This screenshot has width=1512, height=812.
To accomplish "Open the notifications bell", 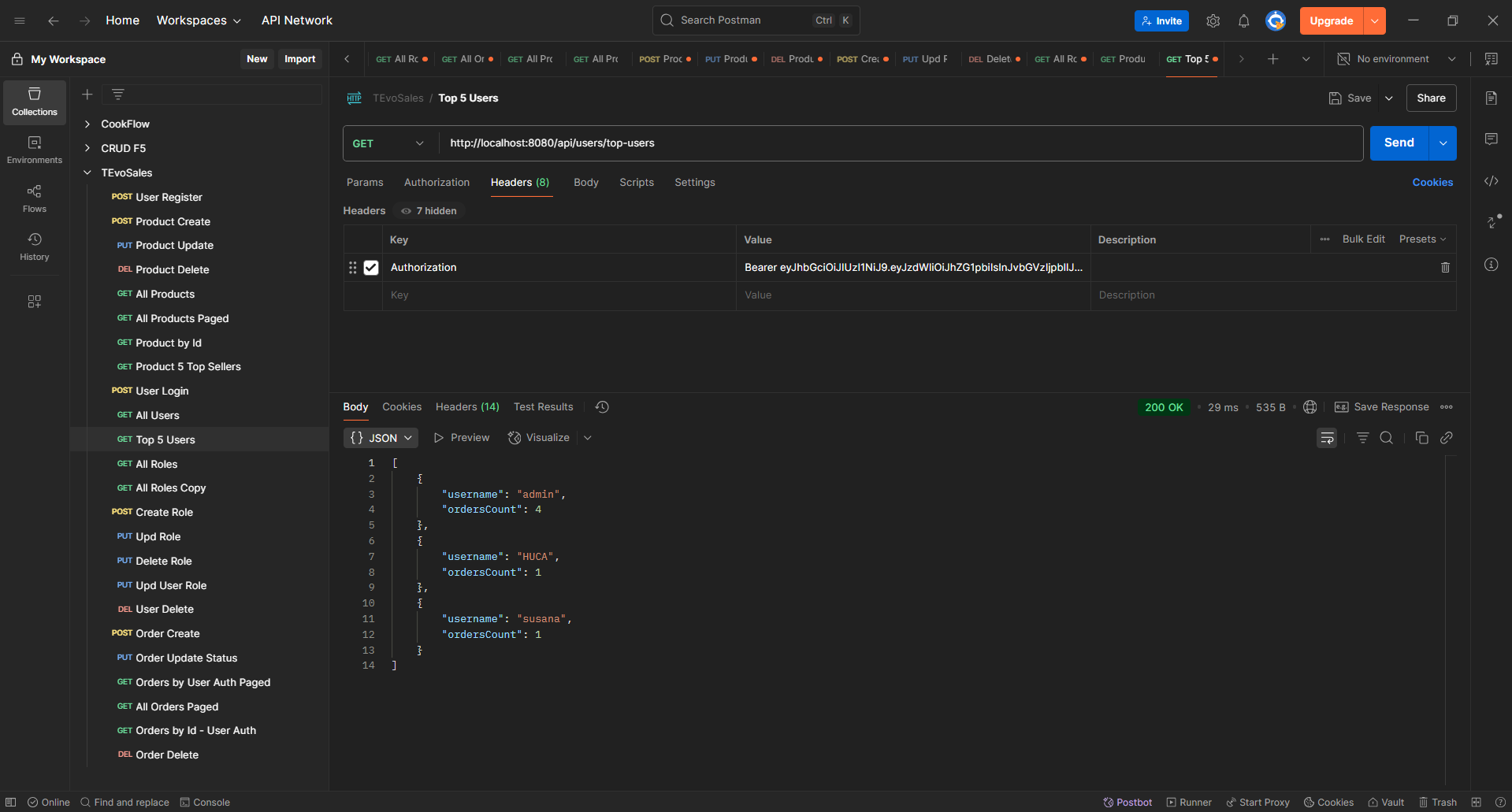I will [x=1244, y=21].
